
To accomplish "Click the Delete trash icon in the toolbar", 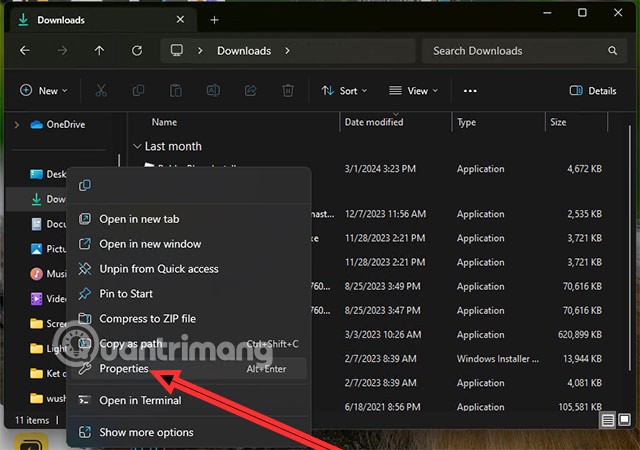I will pyautogui.click(x=288, y=91).
